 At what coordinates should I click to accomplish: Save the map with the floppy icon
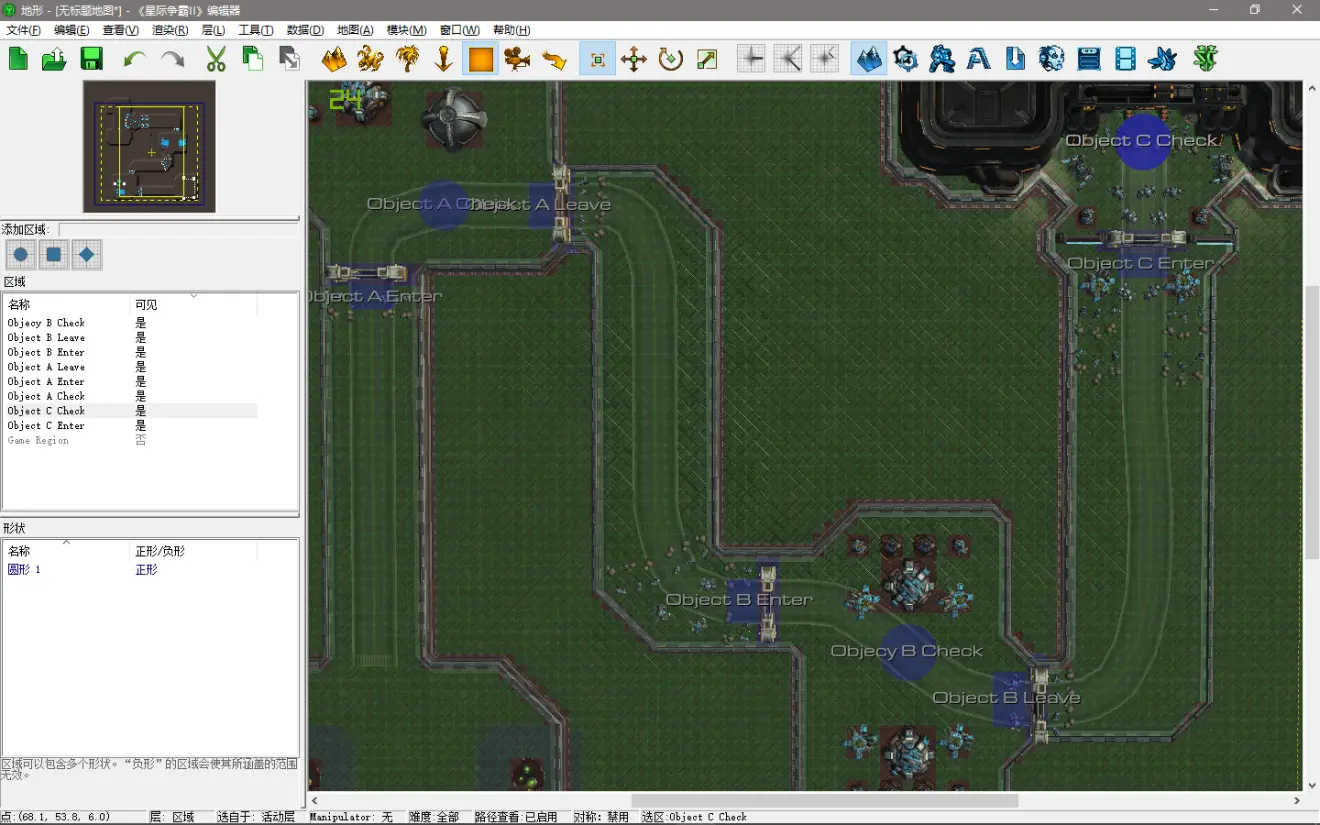tap(92, 59)
